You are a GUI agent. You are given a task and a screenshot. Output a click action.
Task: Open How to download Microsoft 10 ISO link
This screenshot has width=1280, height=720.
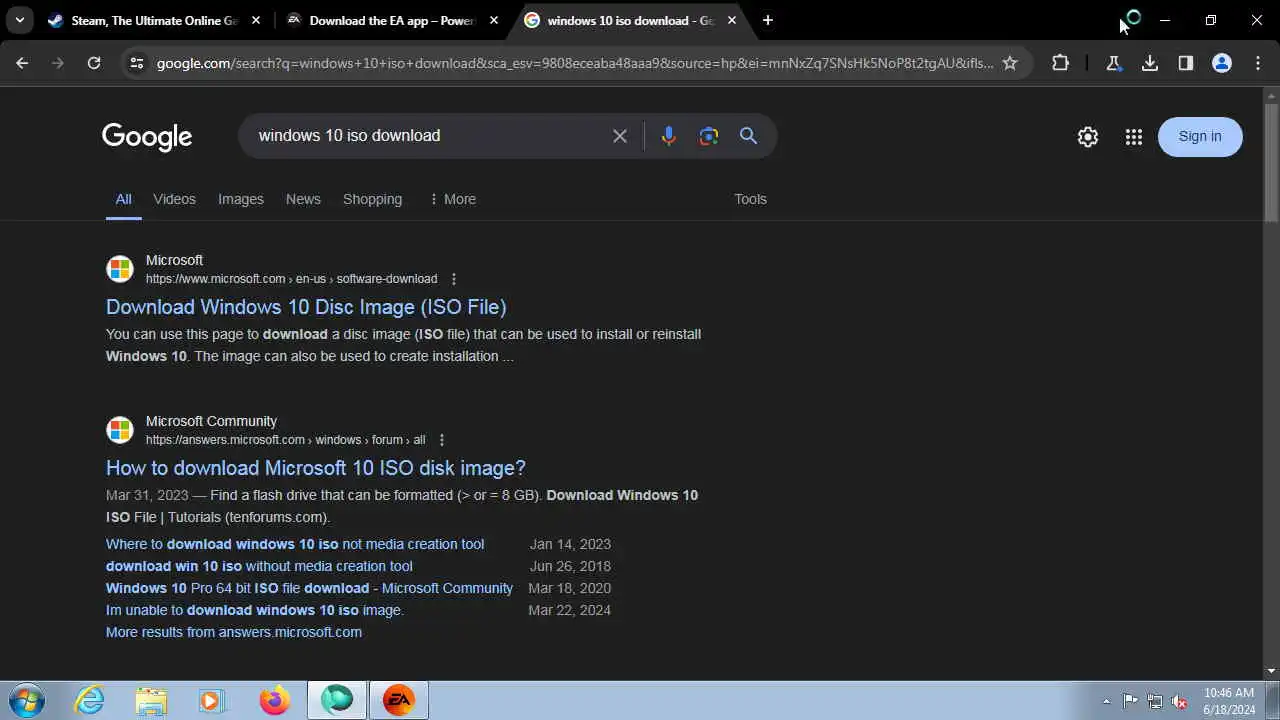click(x=316, y=468)
